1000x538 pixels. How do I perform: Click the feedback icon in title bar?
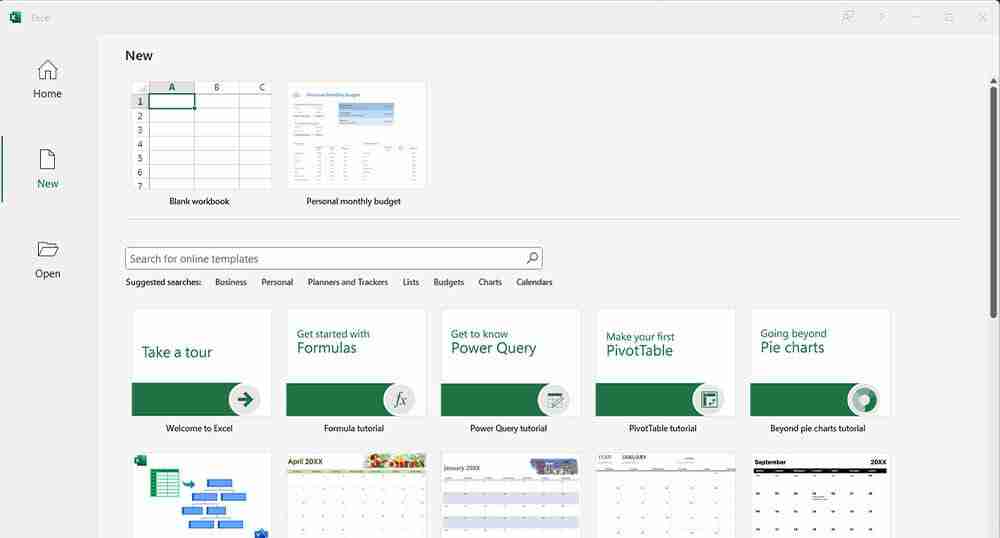pyautogui.click(x=848, y=17)
